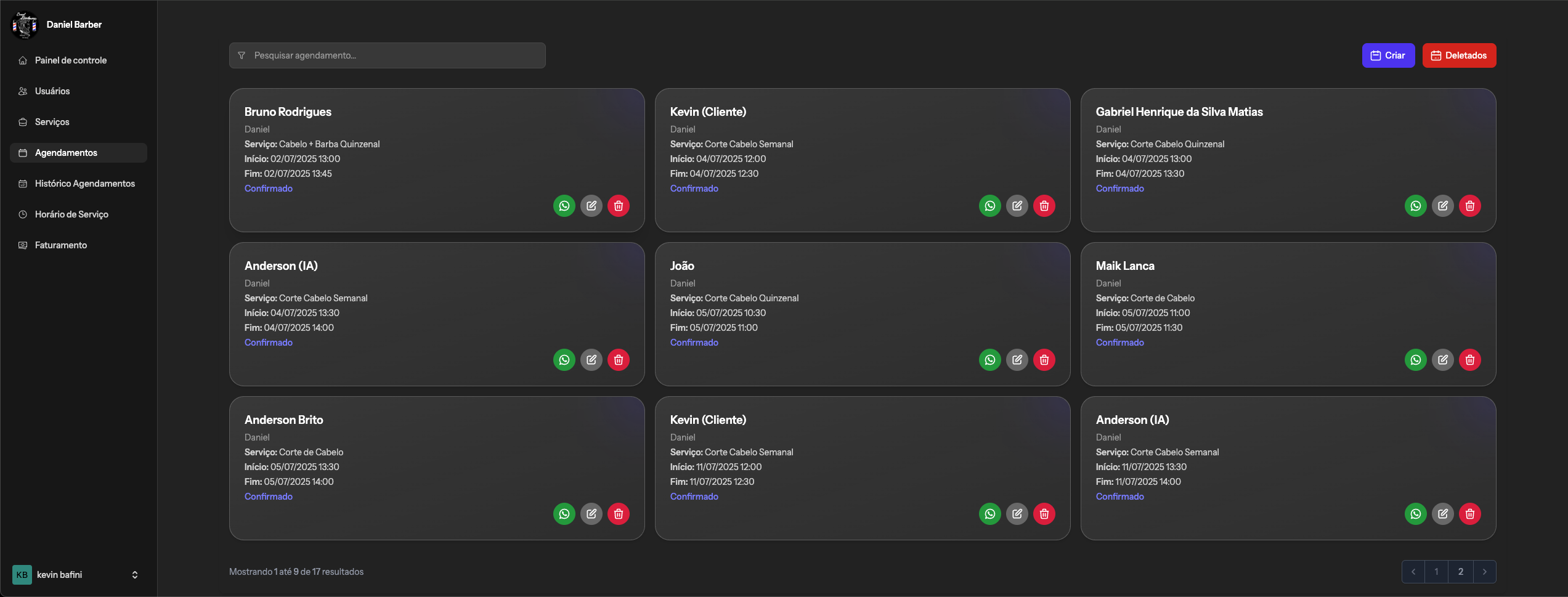Edit Maik Lanca appointment
Image resolution: width=1568 pixels, height=597 pixels.
tap(1442, 360)
